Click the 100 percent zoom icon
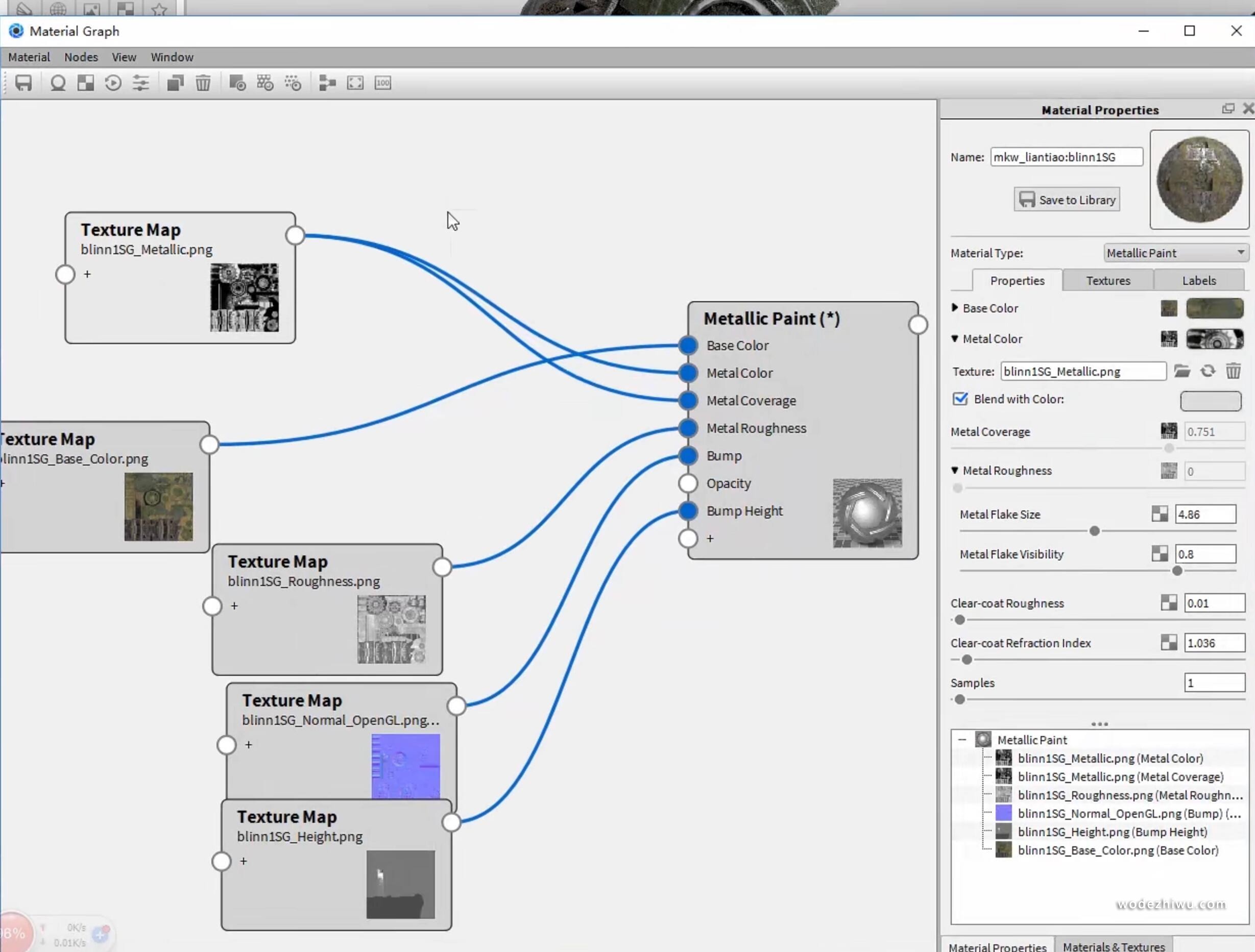 coord(383,83)
